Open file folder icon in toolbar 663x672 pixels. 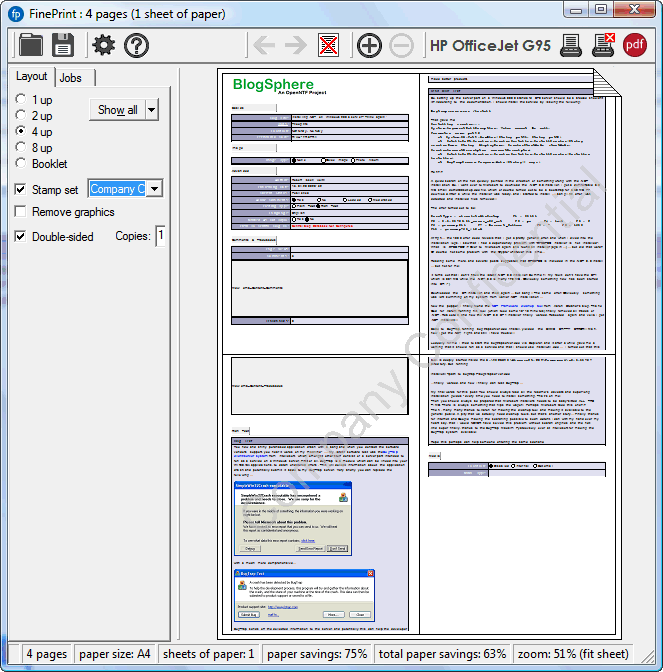30,45
